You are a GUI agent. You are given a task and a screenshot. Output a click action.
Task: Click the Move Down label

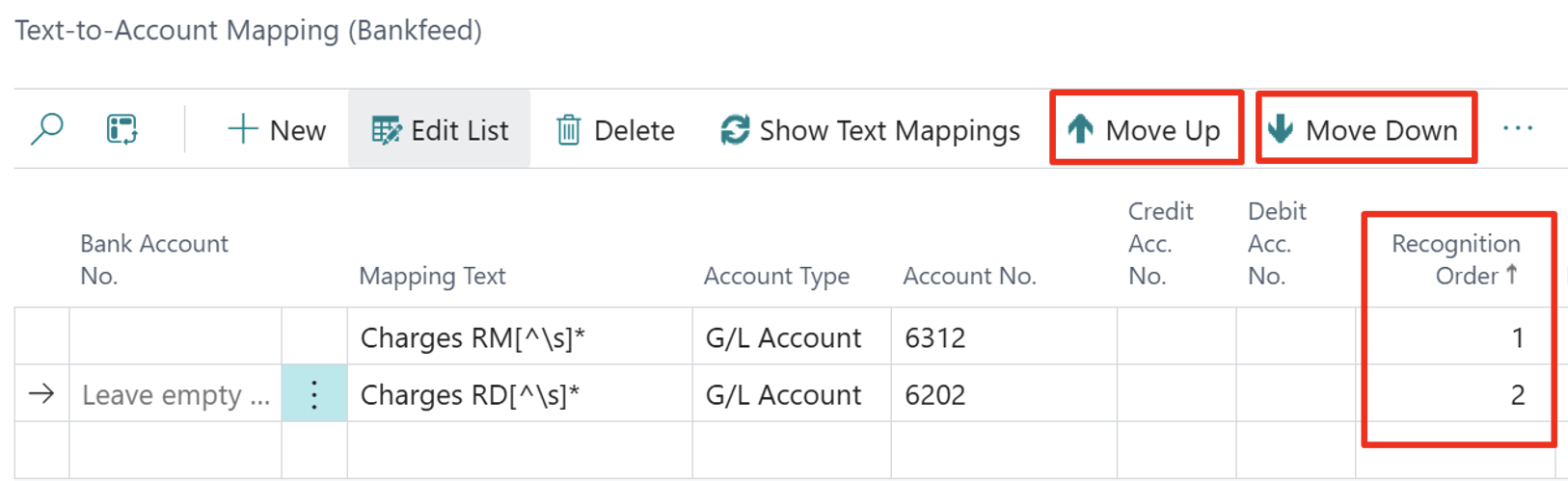[1382, 130]
